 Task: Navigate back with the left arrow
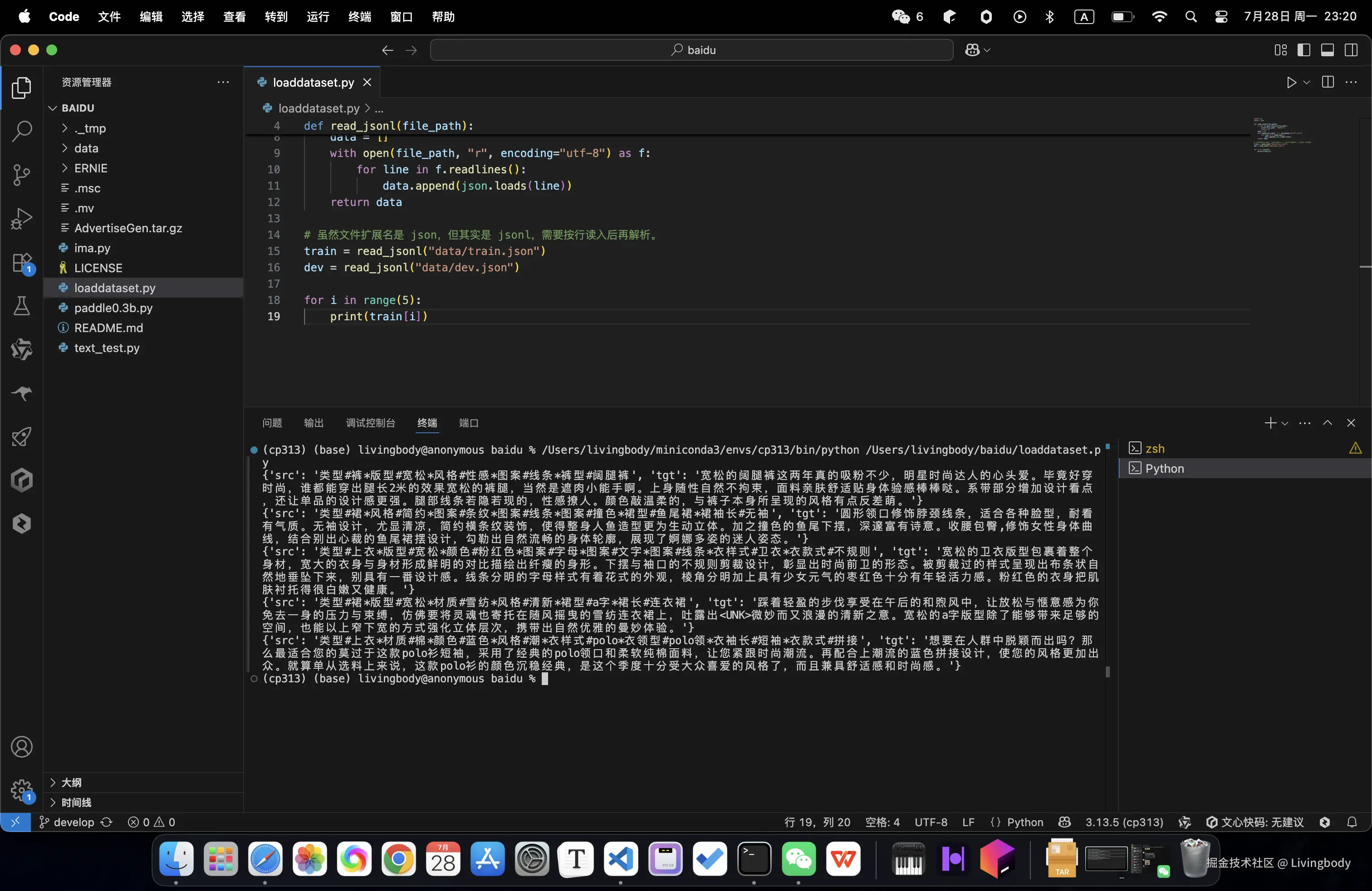point(387,50)
